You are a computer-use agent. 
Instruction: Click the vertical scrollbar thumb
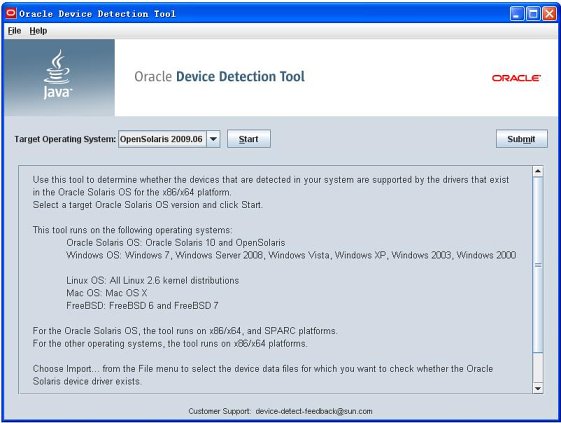coord(538,265)
